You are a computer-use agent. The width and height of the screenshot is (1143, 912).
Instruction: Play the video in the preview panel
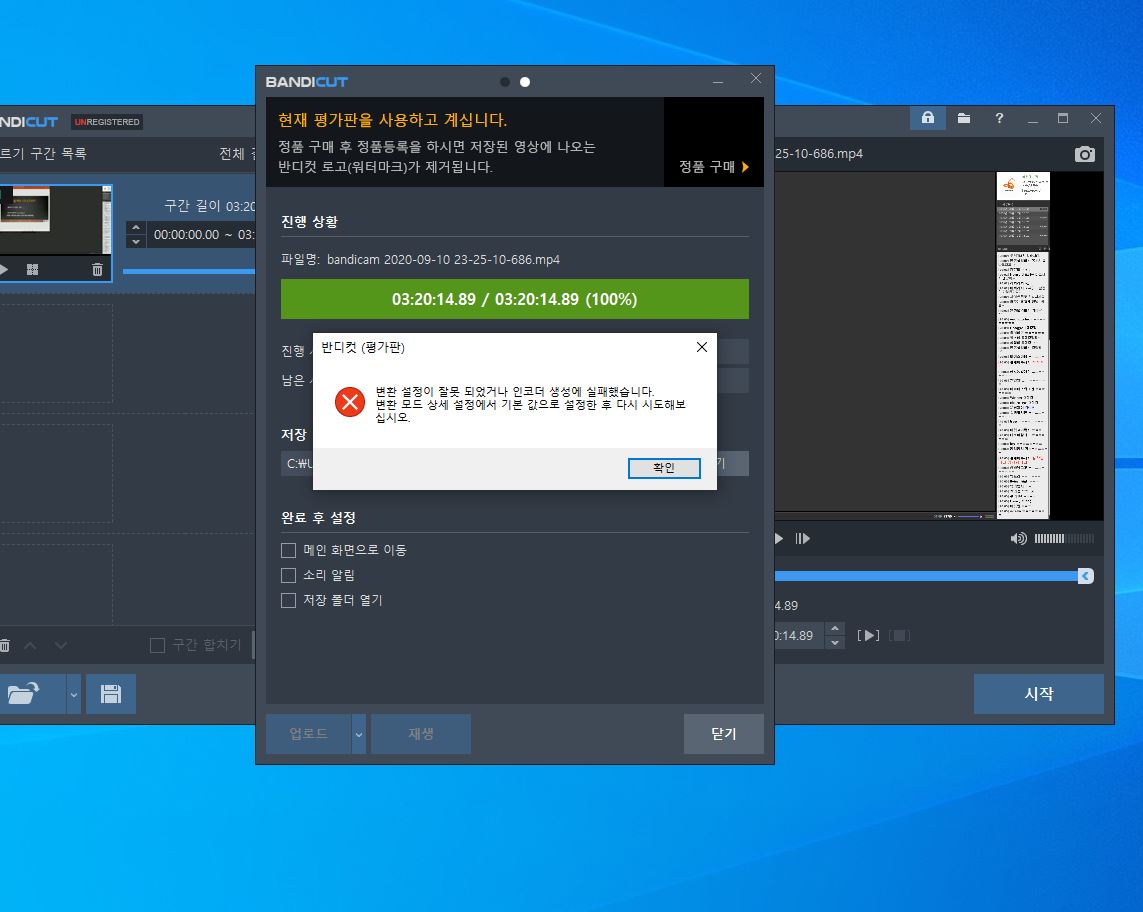click(x=779, y=539)
